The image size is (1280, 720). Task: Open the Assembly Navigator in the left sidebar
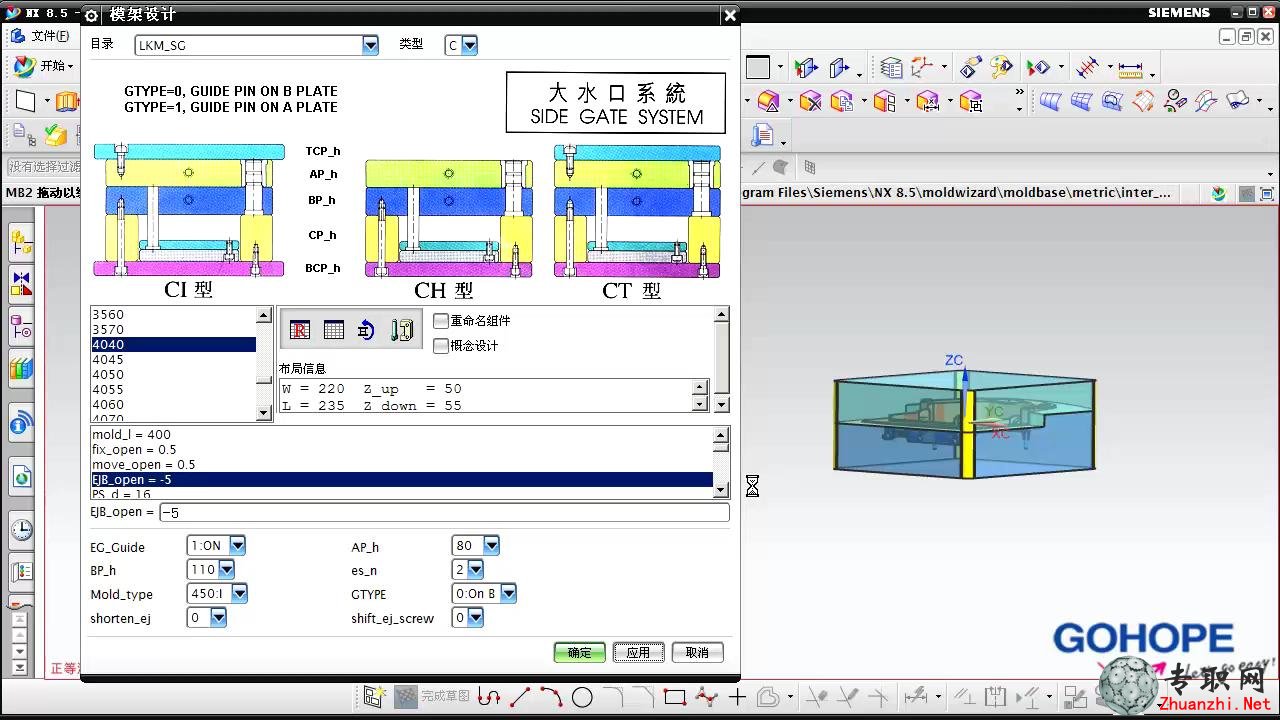[21, 241]
